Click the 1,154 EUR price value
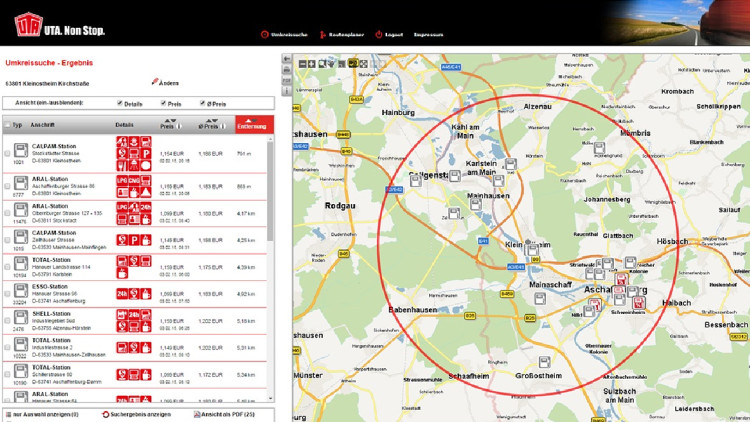The height and width of the screenshot is (422, 750). point(172,154)
